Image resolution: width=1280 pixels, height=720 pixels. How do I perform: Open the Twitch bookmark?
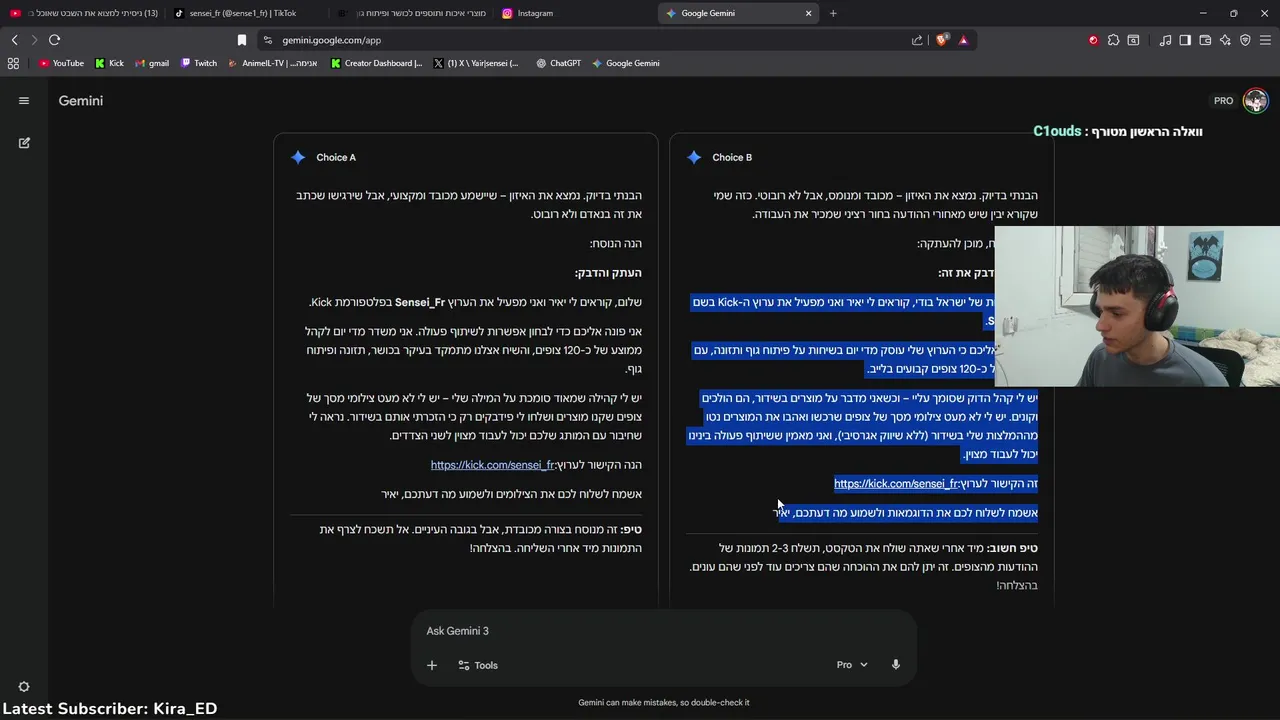199,63
